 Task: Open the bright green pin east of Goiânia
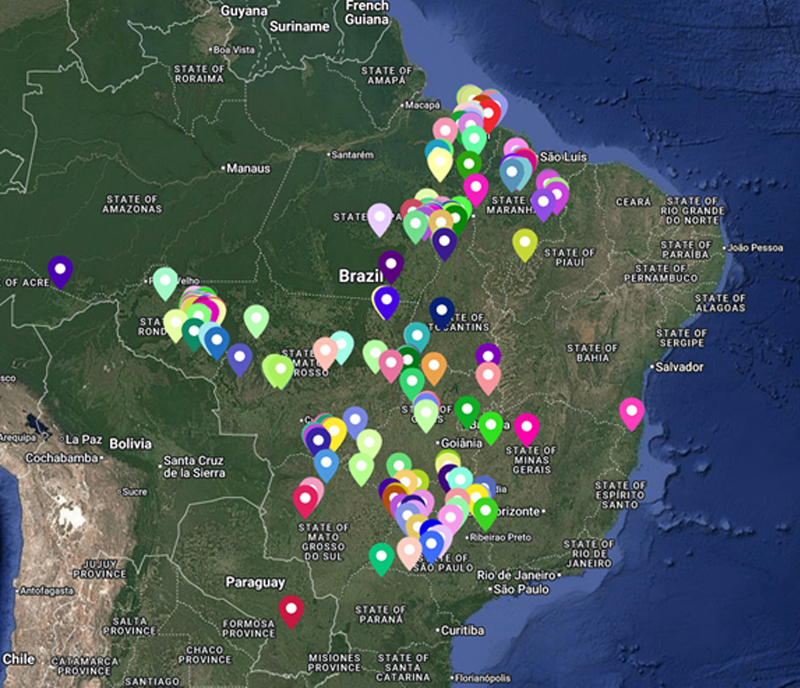point(490,425)
